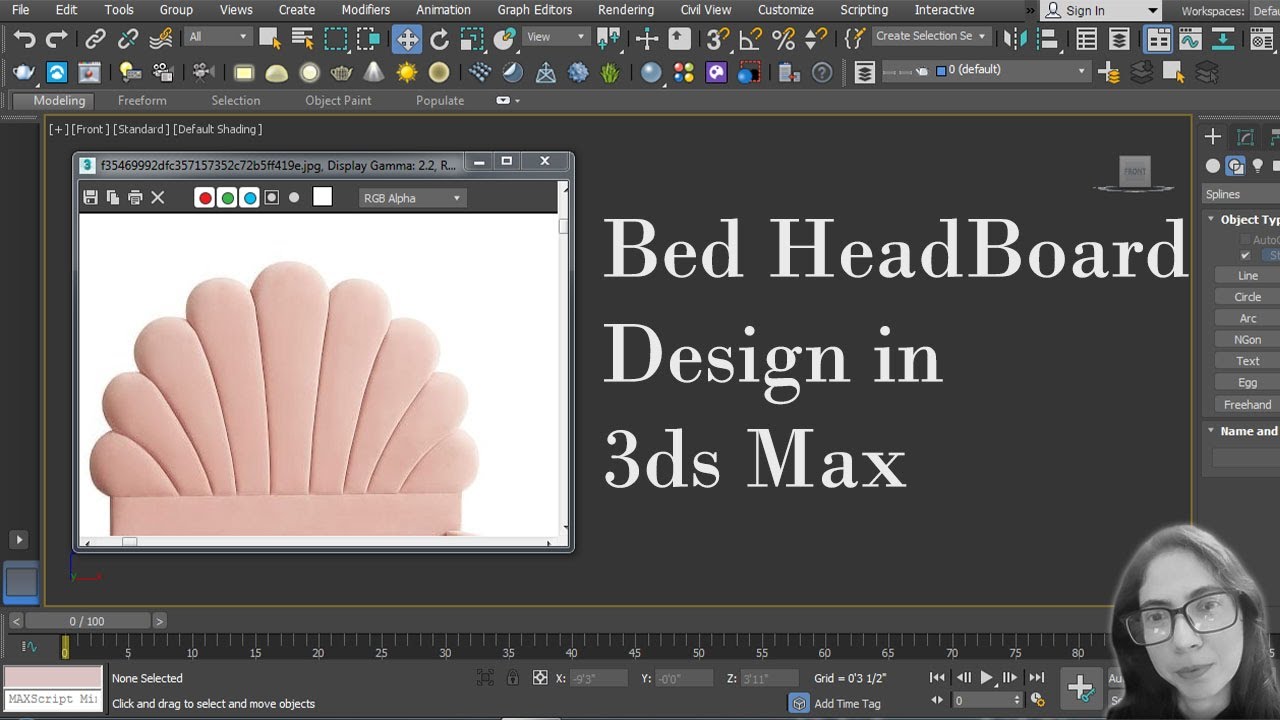Open the RGB Alpha channel dropdown
Screen dimensions: 1280x720
(412, 198)
